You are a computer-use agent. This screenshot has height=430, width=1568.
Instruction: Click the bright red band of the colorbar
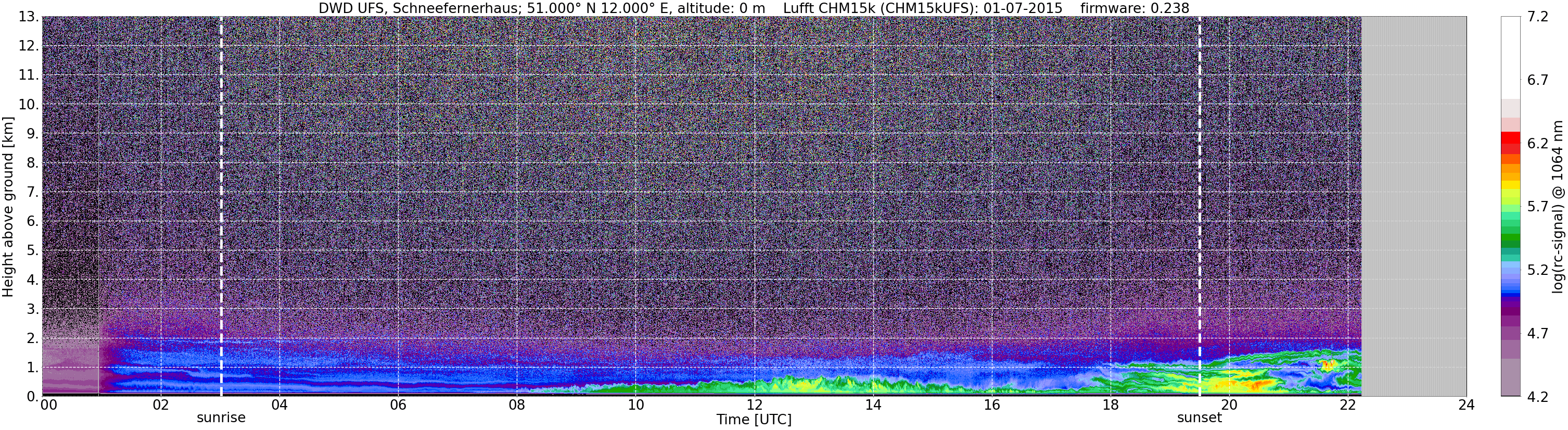click(x=1510, y=137)
